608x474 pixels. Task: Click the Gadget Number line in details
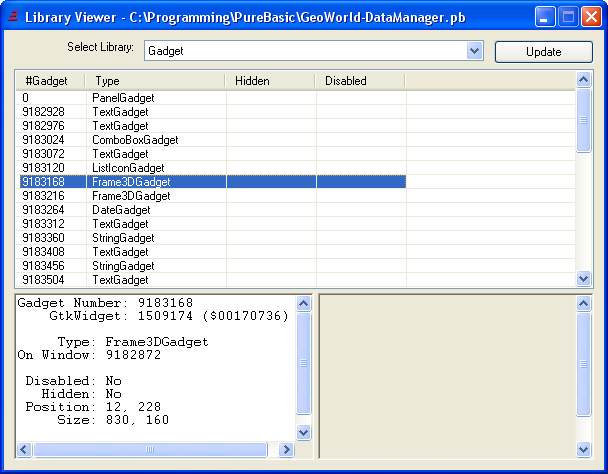coord(105,303)
